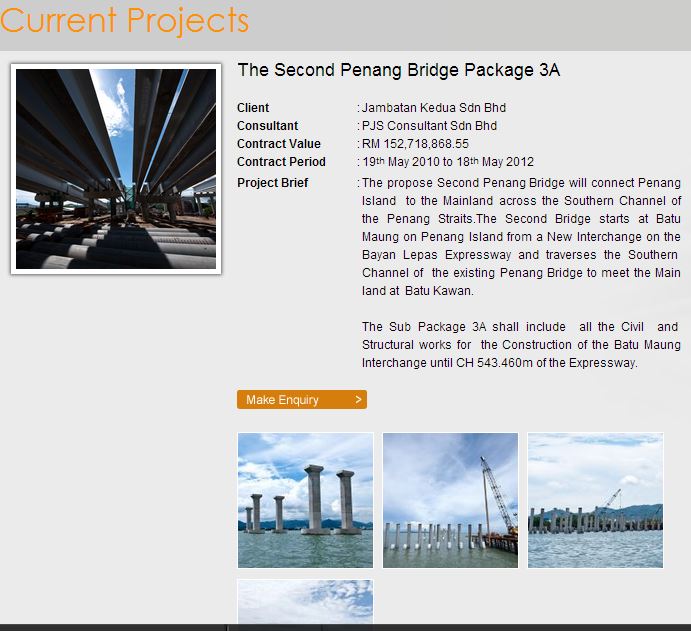
Task: Open thumbnail showing crane and piles
Action: [x=450, y=500]
